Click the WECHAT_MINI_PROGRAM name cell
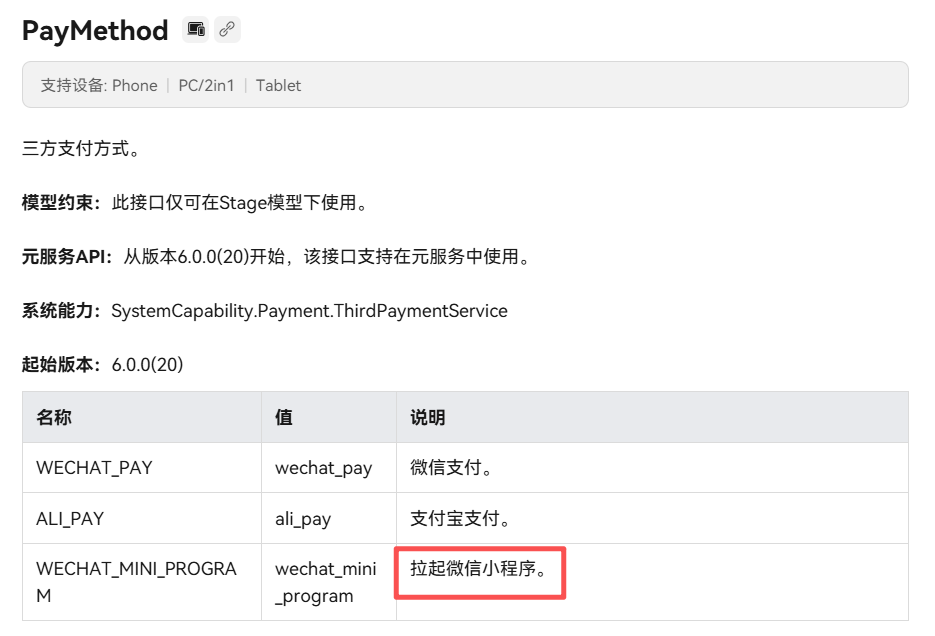935x636 pixels. pos(142,582)
